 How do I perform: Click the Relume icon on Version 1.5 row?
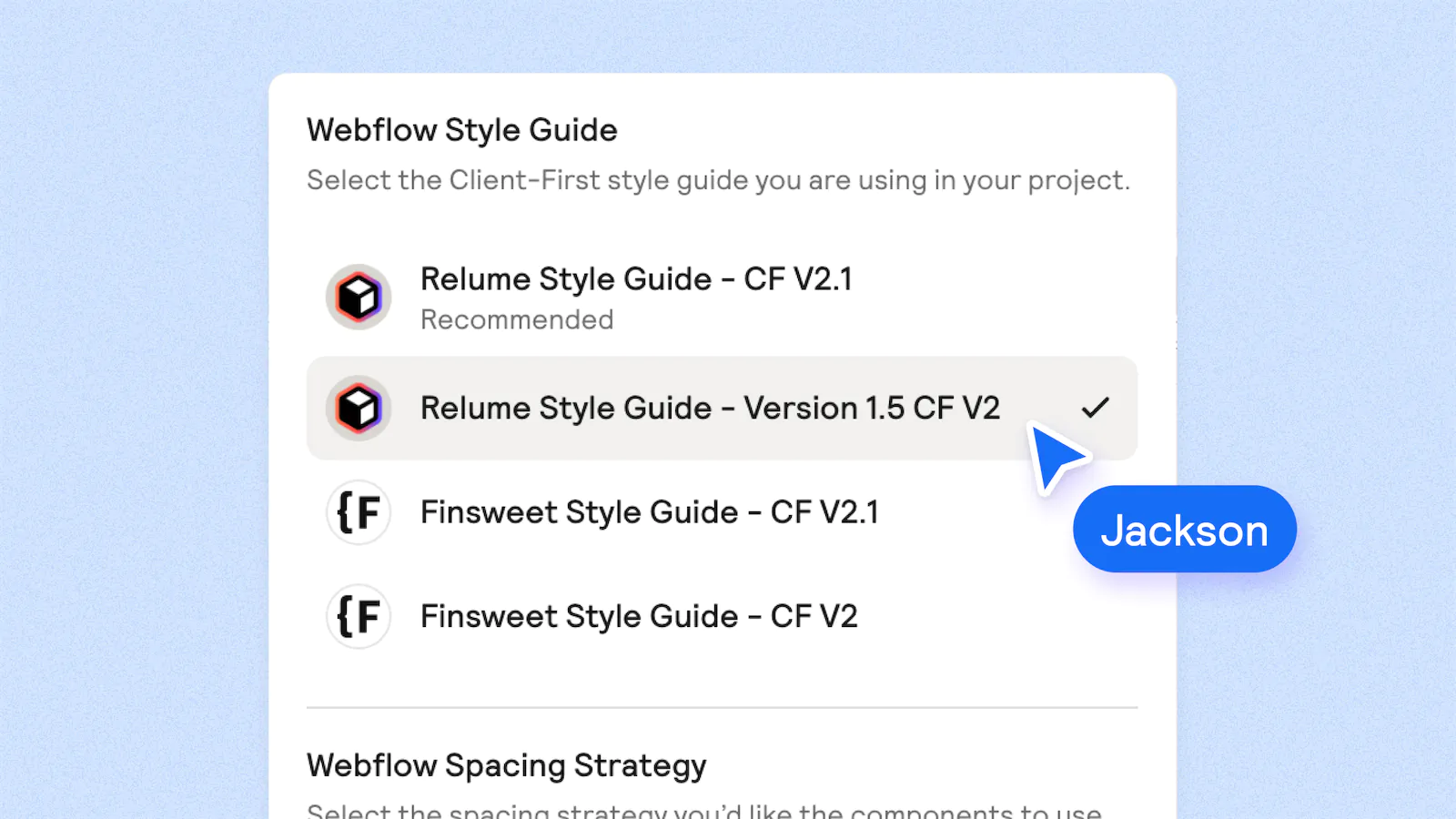(358, 408)
